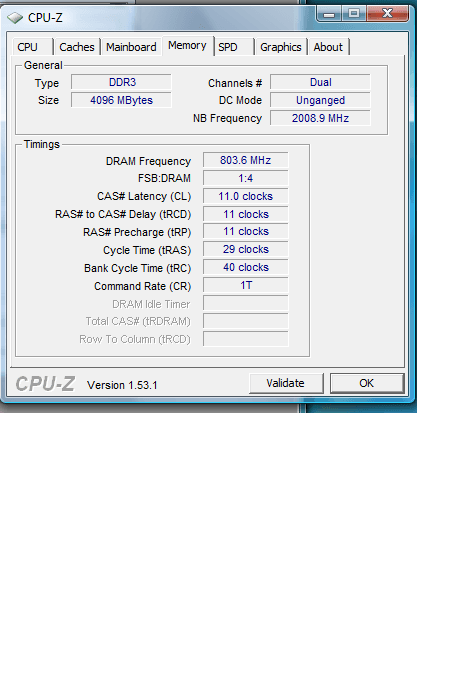Close the CPU-Z window
The height and width of the screenshot is (692, 461).
coord(387,14)
